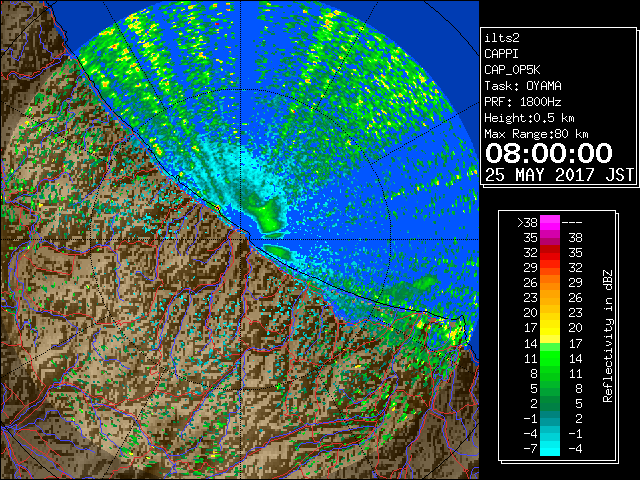The width and height of the screenshot is (640, 480).
Task: Click the 'Max Range:80 km' line
Action: (536, 134)
